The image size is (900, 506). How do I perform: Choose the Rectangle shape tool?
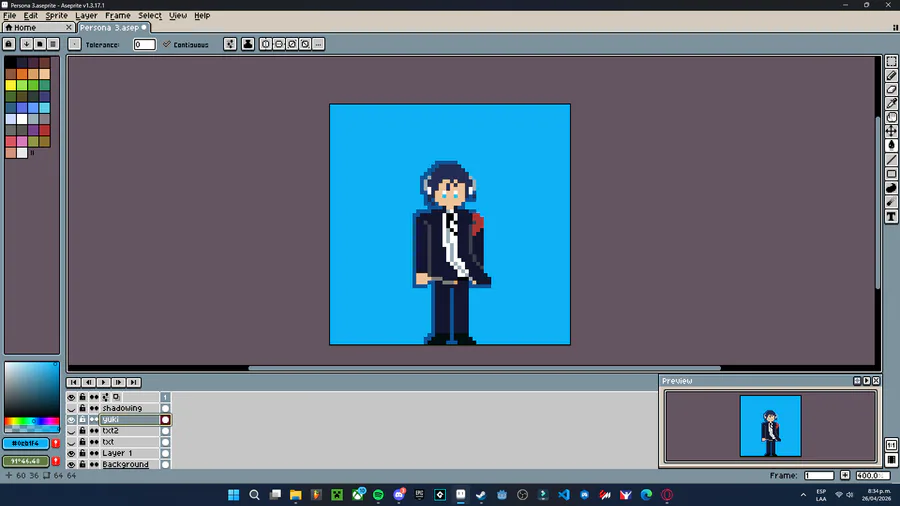click(x=891, y=174)
